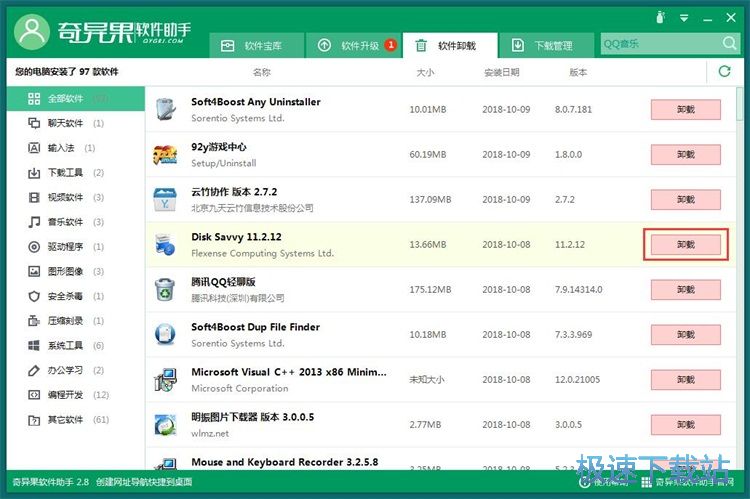Image resolution: width=750 pixels, height=499 pixels.
Task: Click the software list vertical scrollbar
Action: [x=739, y=104]
